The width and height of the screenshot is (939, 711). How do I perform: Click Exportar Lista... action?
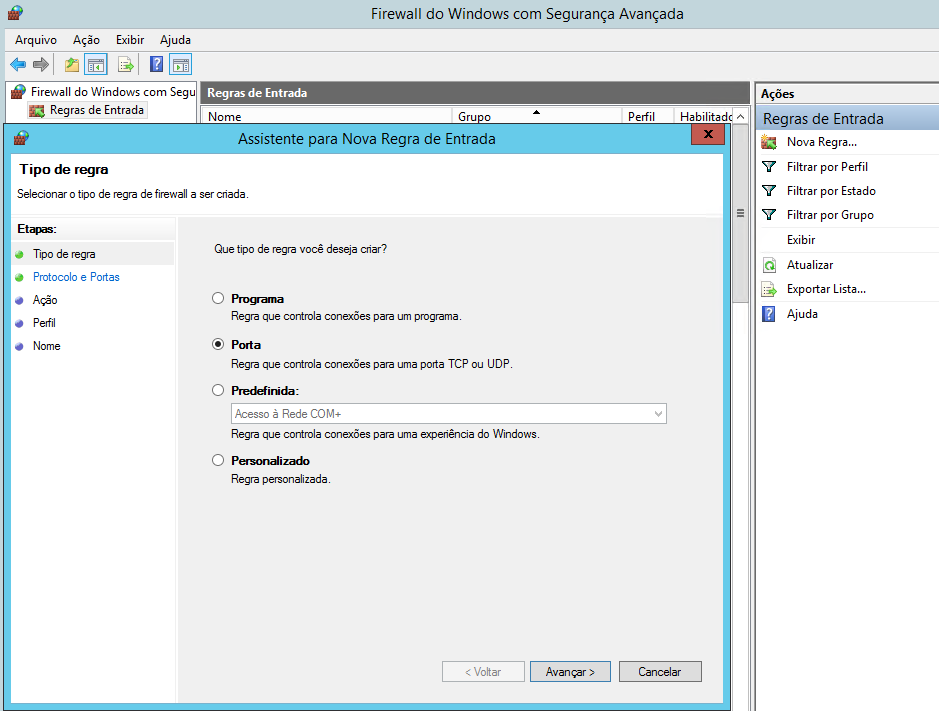pos(826,289)
